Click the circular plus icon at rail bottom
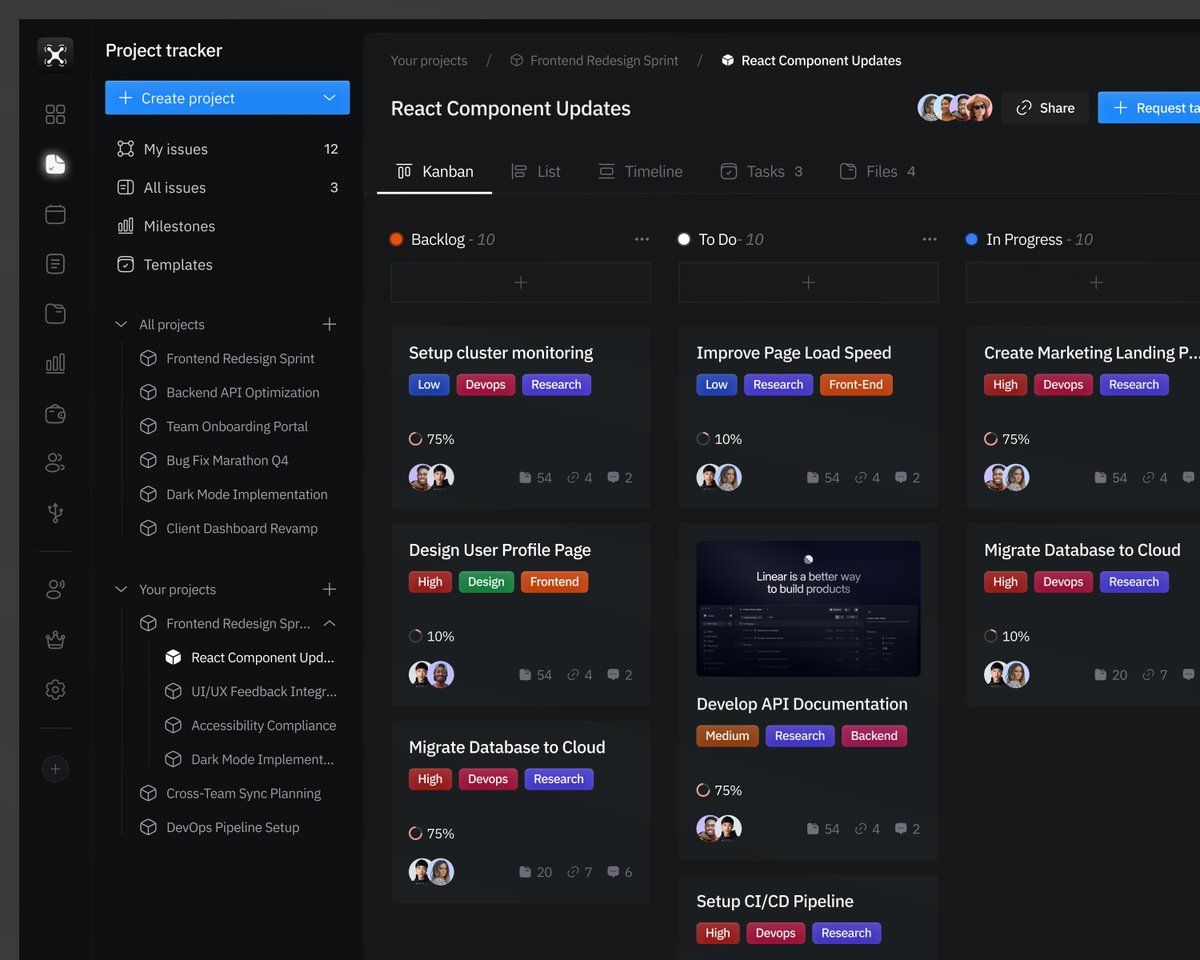This screenshot has height=960, width=1200. [55, 769]
